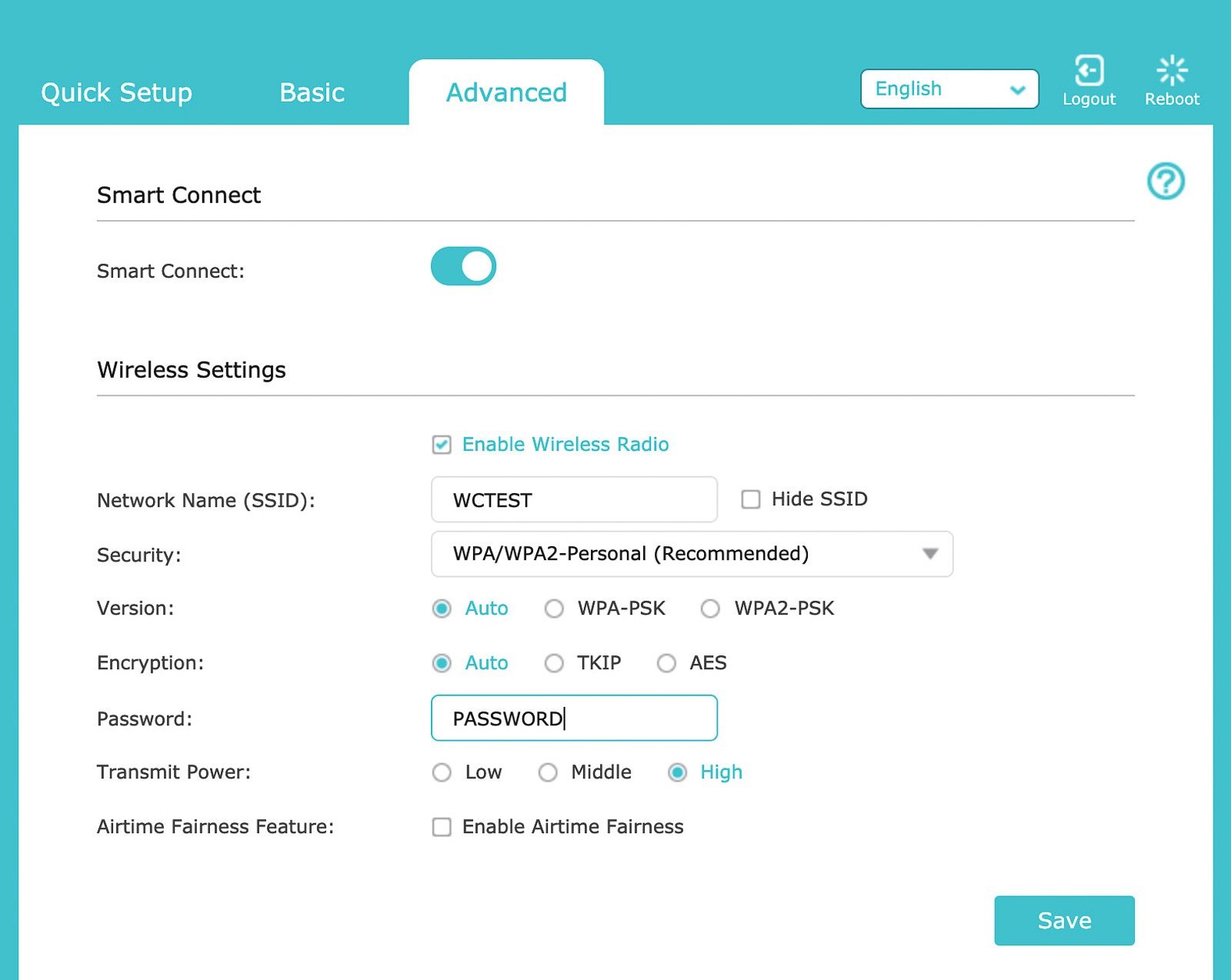Click the Smart Connect section heading

point(179,195)
